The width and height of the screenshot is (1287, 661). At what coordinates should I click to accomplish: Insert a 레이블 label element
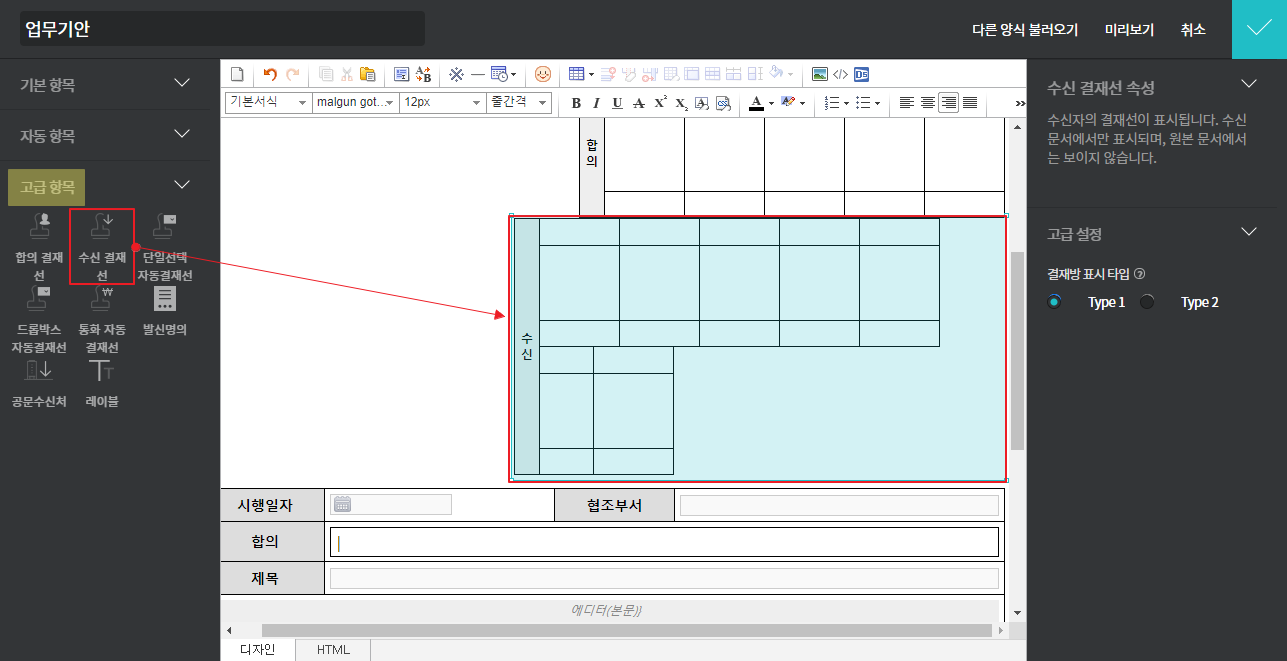pos(102,371)
